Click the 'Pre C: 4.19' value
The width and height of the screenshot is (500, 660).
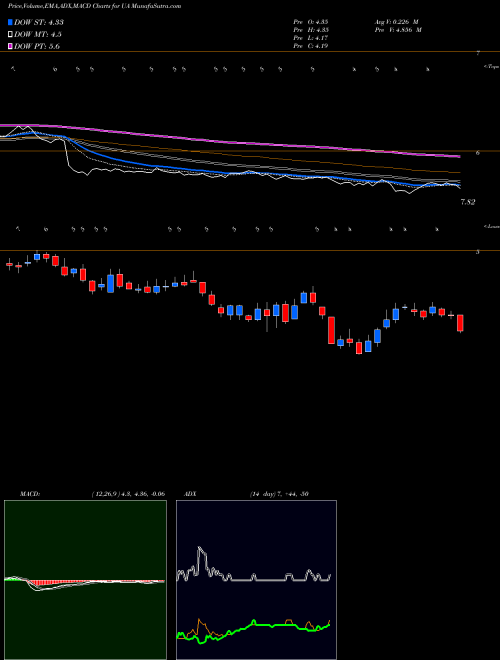[311, 46]
